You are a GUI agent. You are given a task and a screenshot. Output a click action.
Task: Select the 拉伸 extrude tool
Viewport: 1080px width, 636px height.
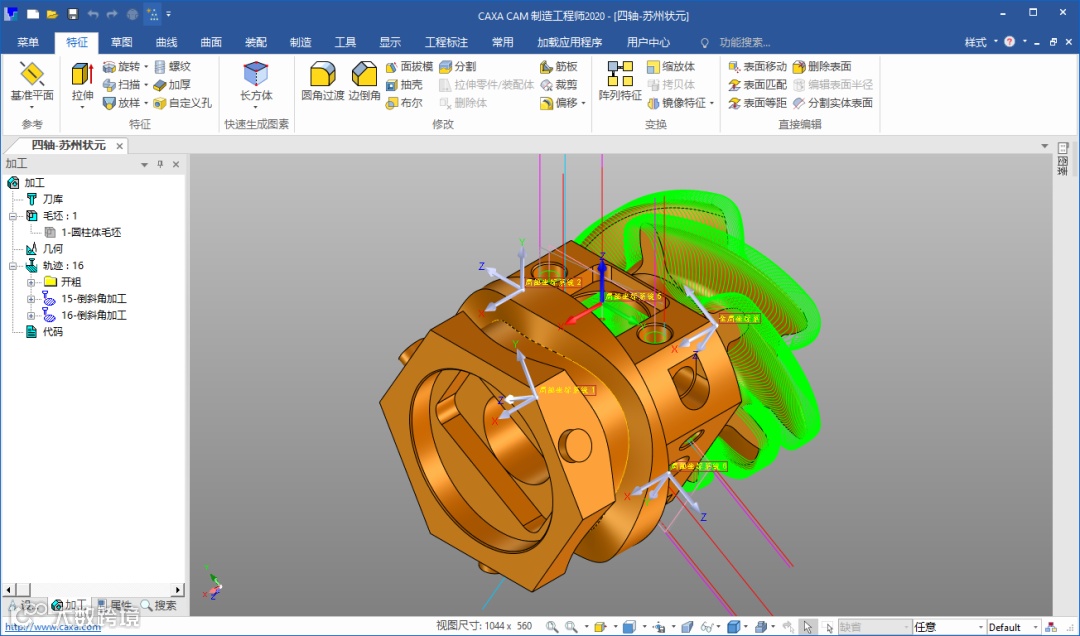coord(82,81)
